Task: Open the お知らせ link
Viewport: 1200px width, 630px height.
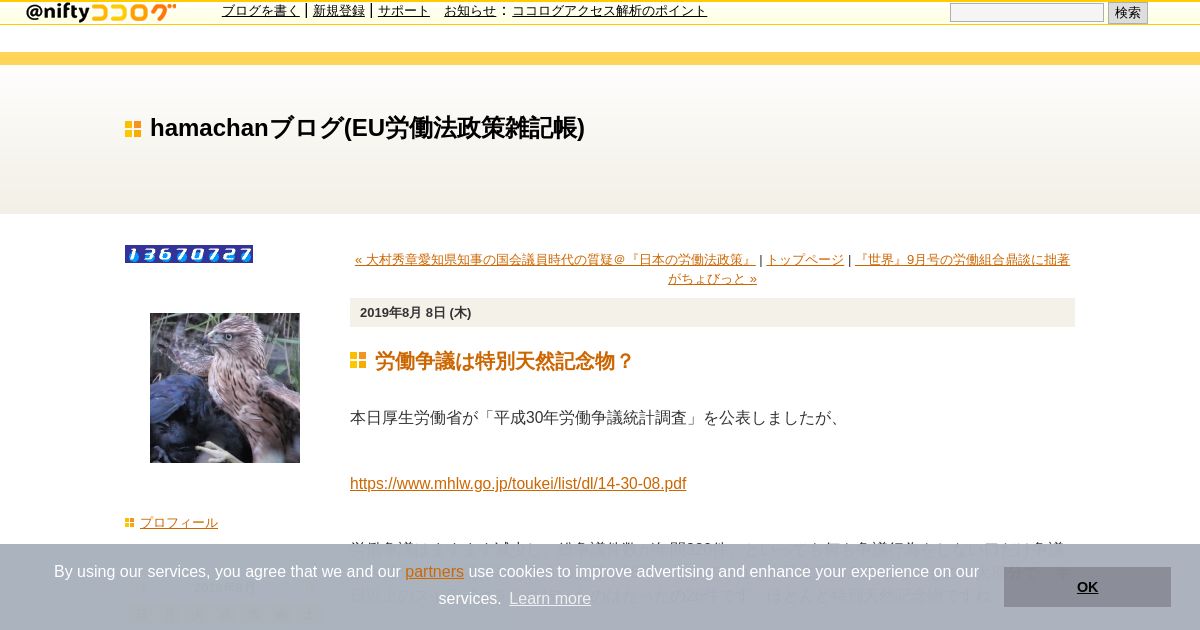Action: point(470,11)
